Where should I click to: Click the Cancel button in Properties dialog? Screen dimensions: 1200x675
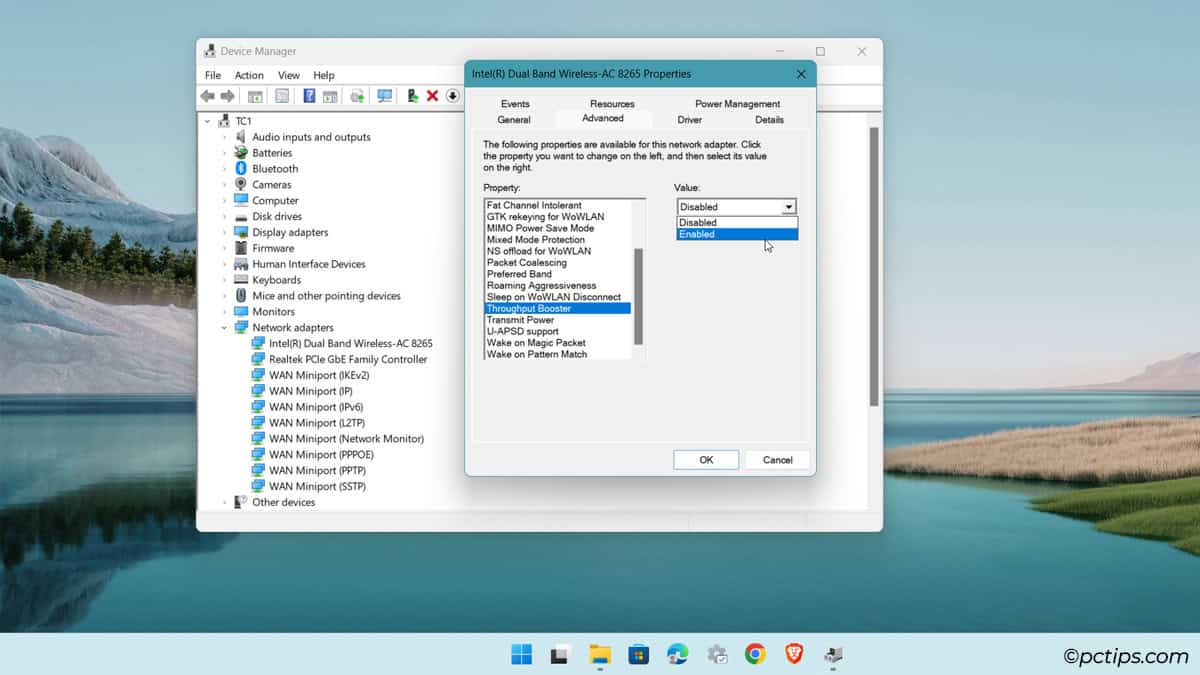(x=778, y=460)
